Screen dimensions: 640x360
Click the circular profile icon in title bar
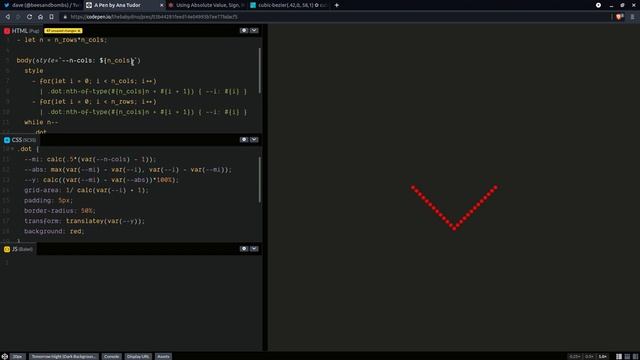(598, 5)
